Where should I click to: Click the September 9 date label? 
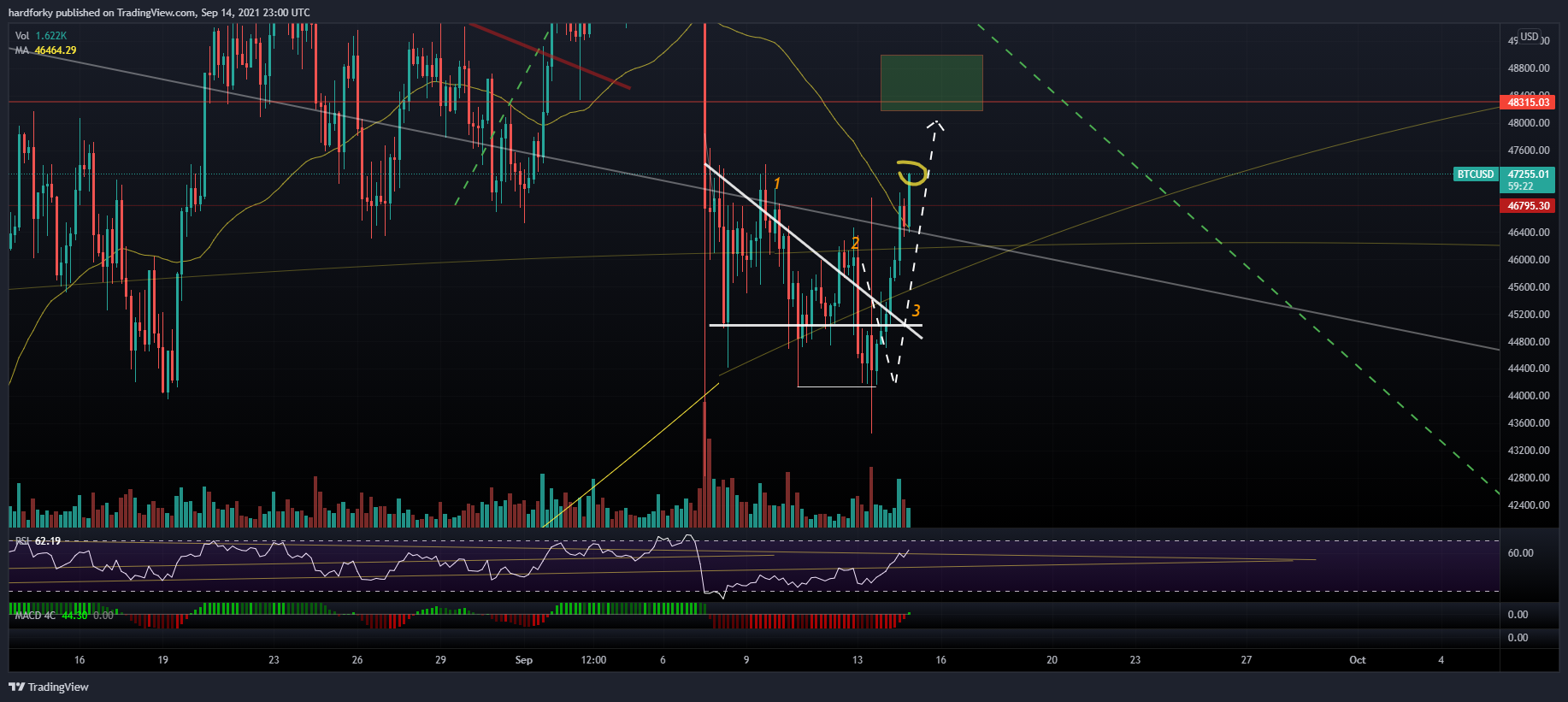click(746, 660)
